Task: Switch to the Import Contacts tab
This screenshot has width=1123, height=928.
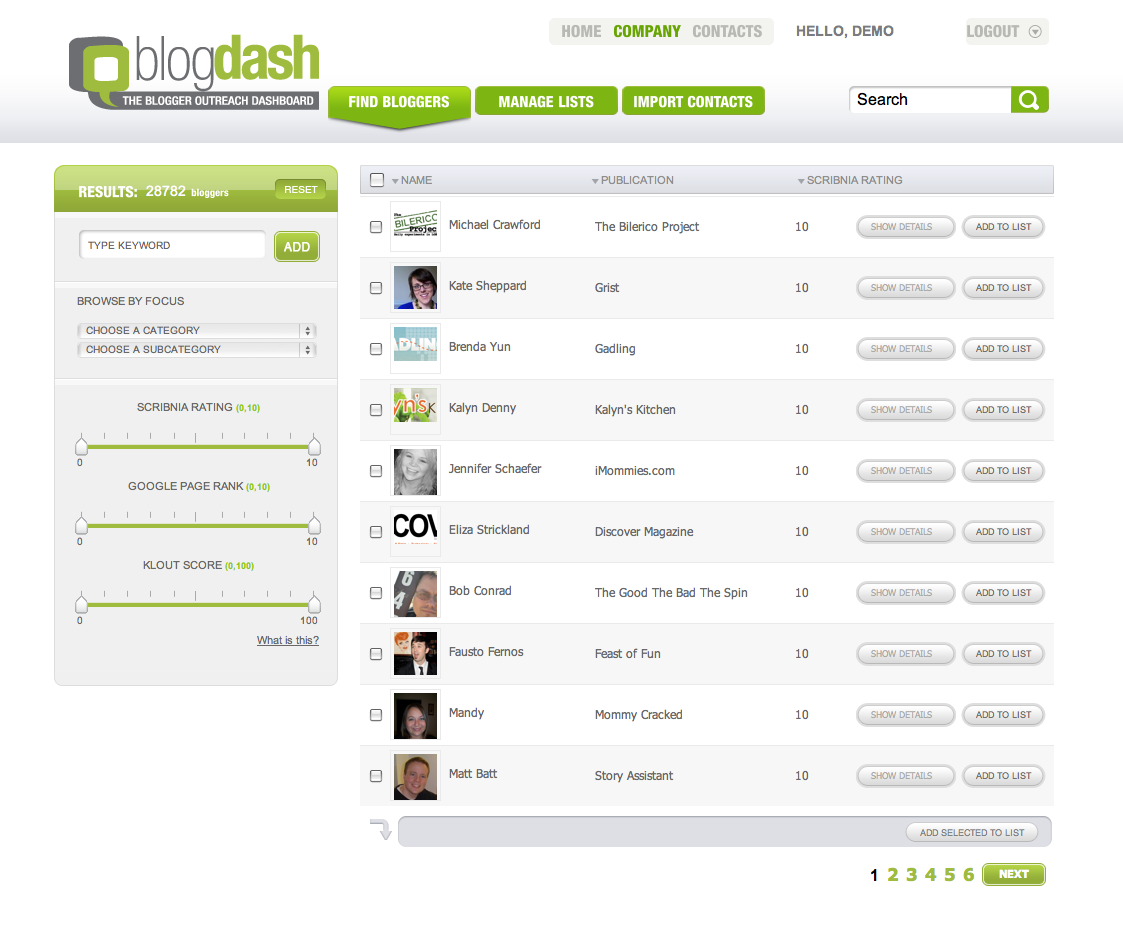Action: coord(693,101)
